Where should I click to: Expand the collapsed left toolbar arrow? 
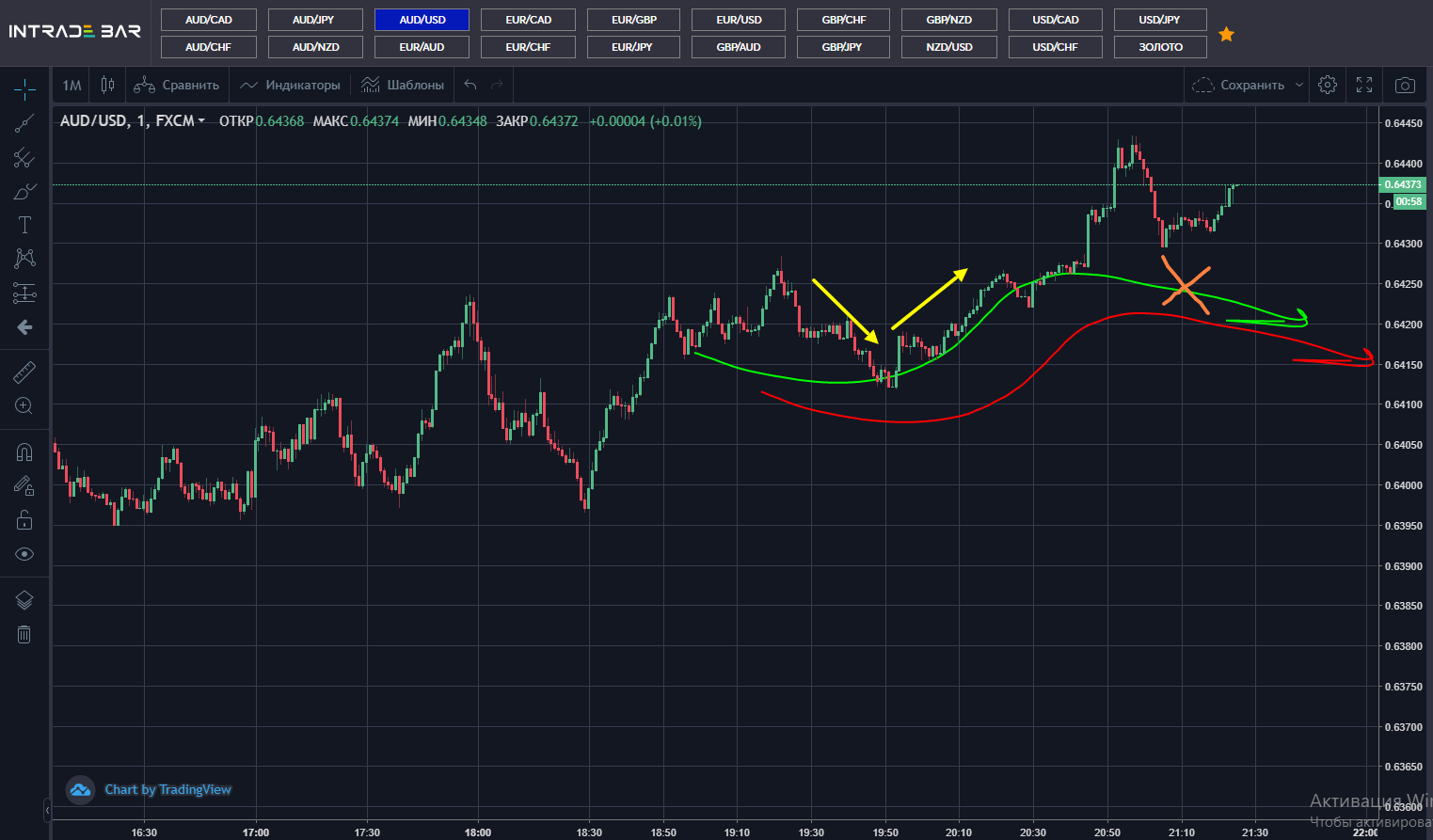[47, 810]
